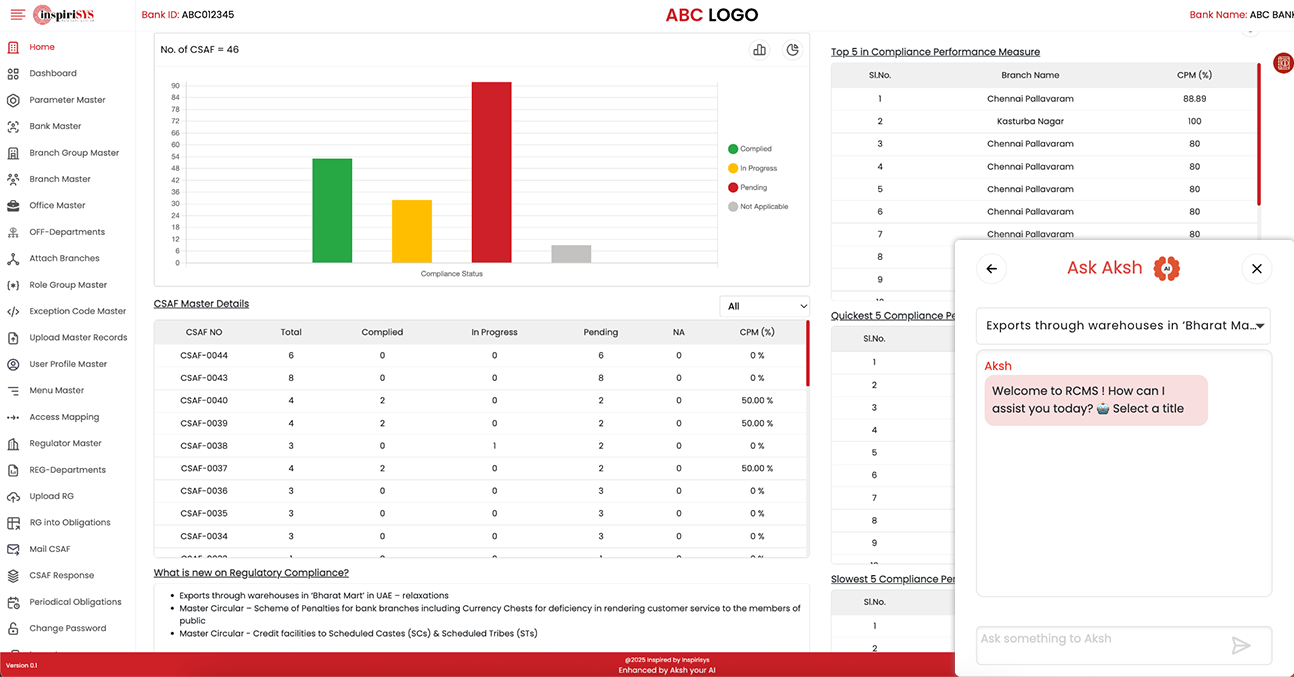Click CSAF Master Details heading link
Viewport: 1294px width, 677px height.
[x=201, y=303]
